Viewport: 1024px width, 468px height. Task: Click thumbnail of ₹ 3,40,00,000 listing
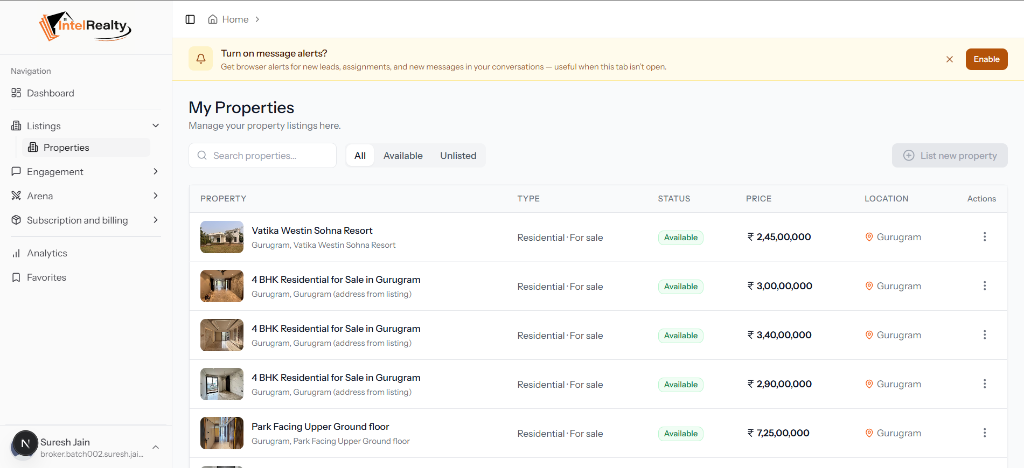point(222,335)
